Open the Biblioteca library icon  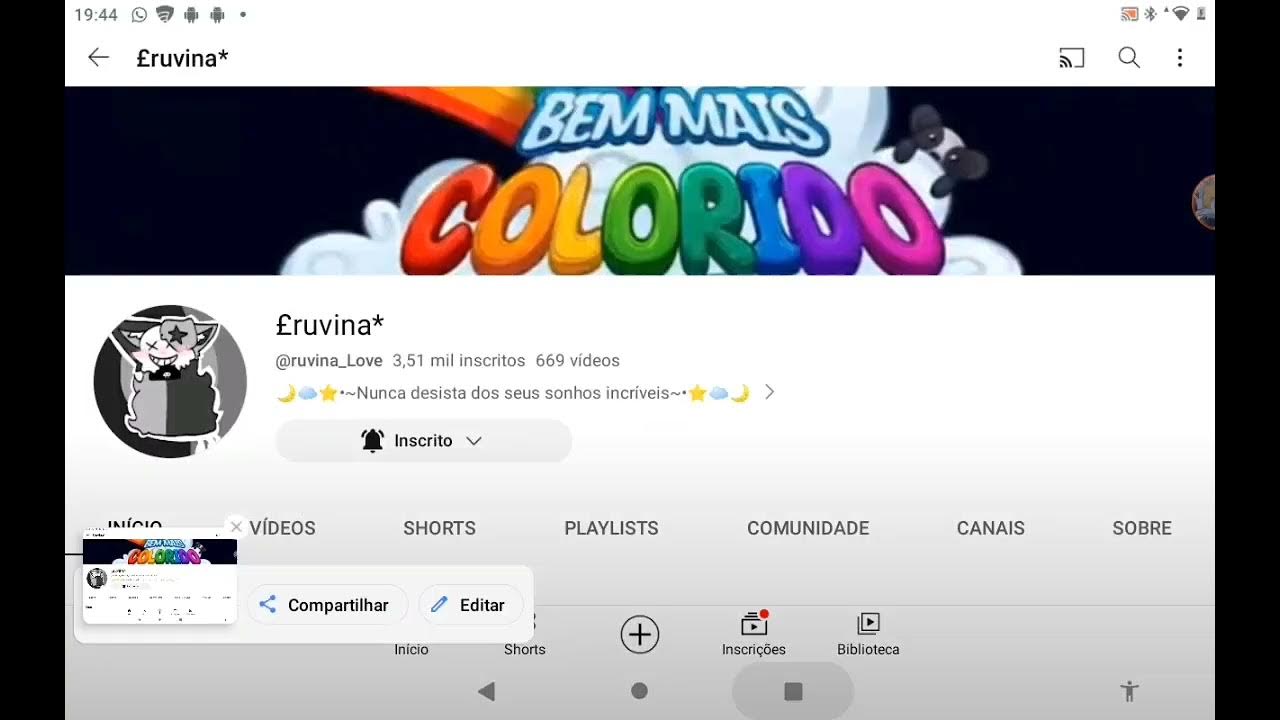coord(868,624)
